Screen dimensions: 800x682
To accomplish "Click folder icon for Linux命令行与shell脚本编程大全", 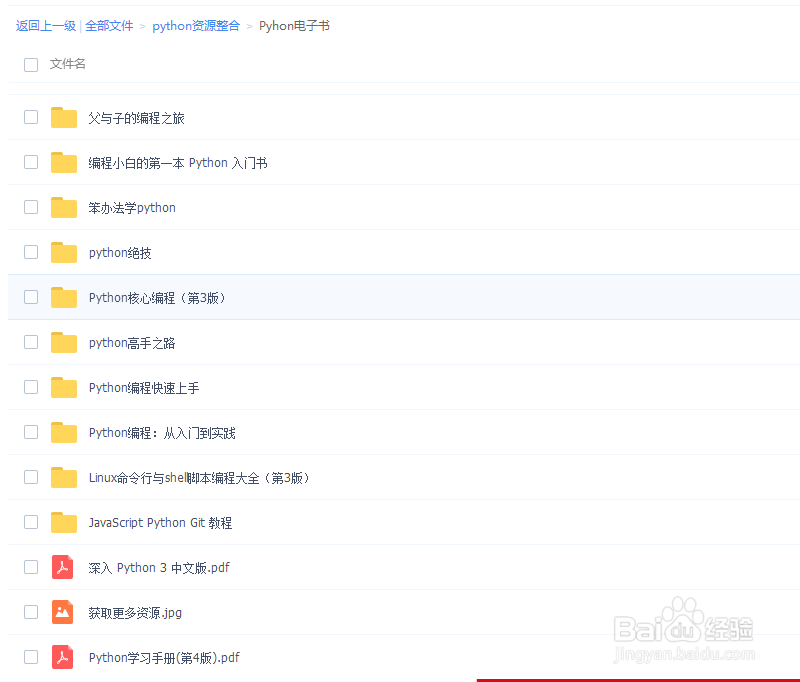I will (64, 477).
